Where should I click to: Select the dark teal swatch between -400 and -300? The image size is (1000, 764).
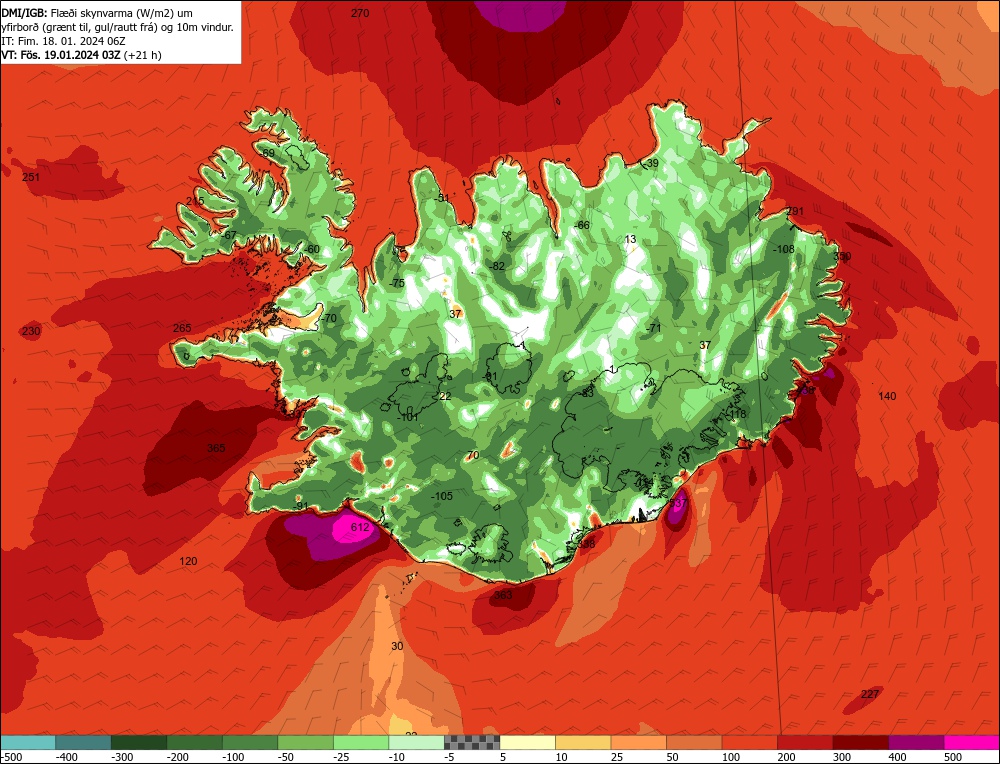pyautogui.click(x=83, y=742)
